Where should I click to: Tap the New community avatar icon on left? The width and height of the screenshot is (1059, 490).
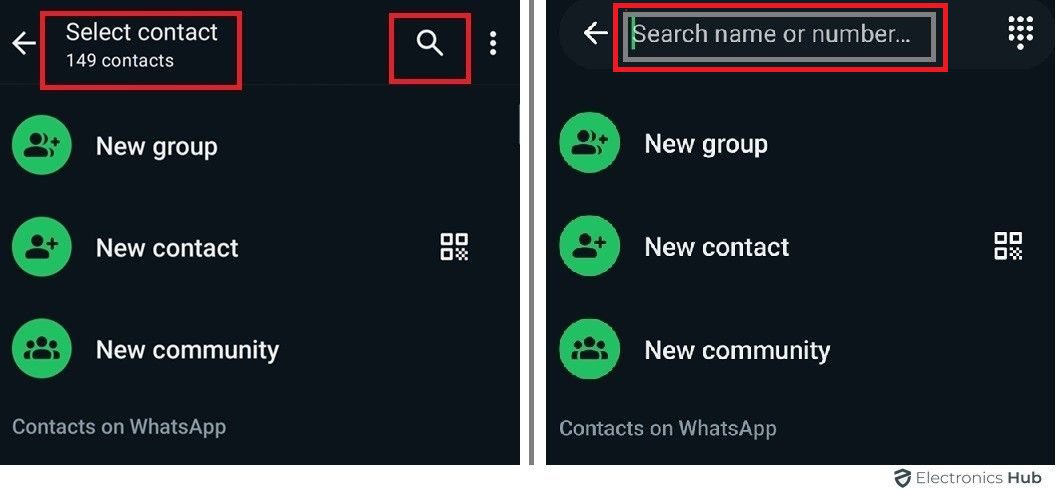click(42, 349)
